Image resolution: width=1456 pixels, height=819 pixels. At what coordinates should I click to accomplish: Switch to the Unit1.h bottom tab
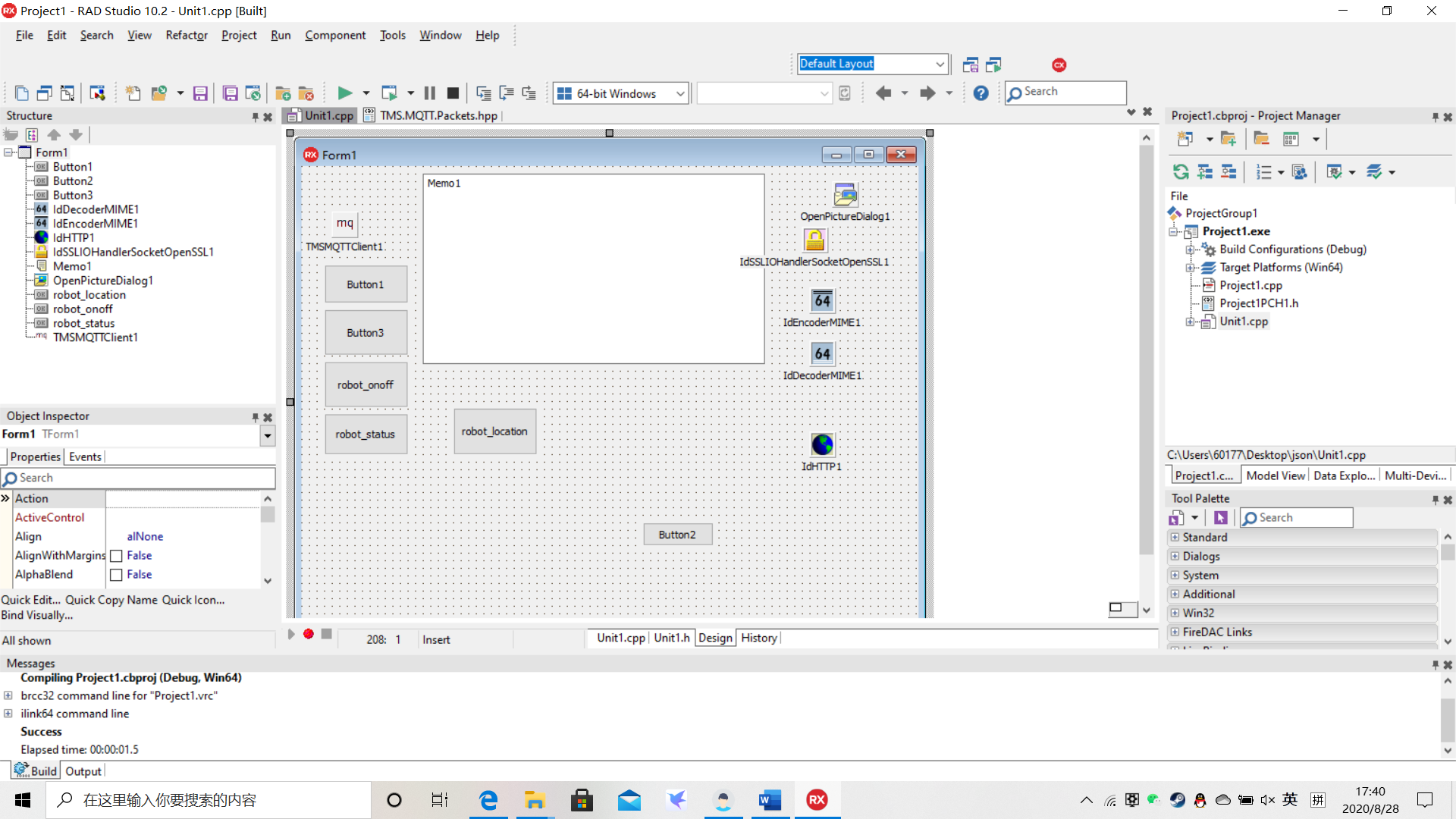pyautogui.click(x=672, y=638)
